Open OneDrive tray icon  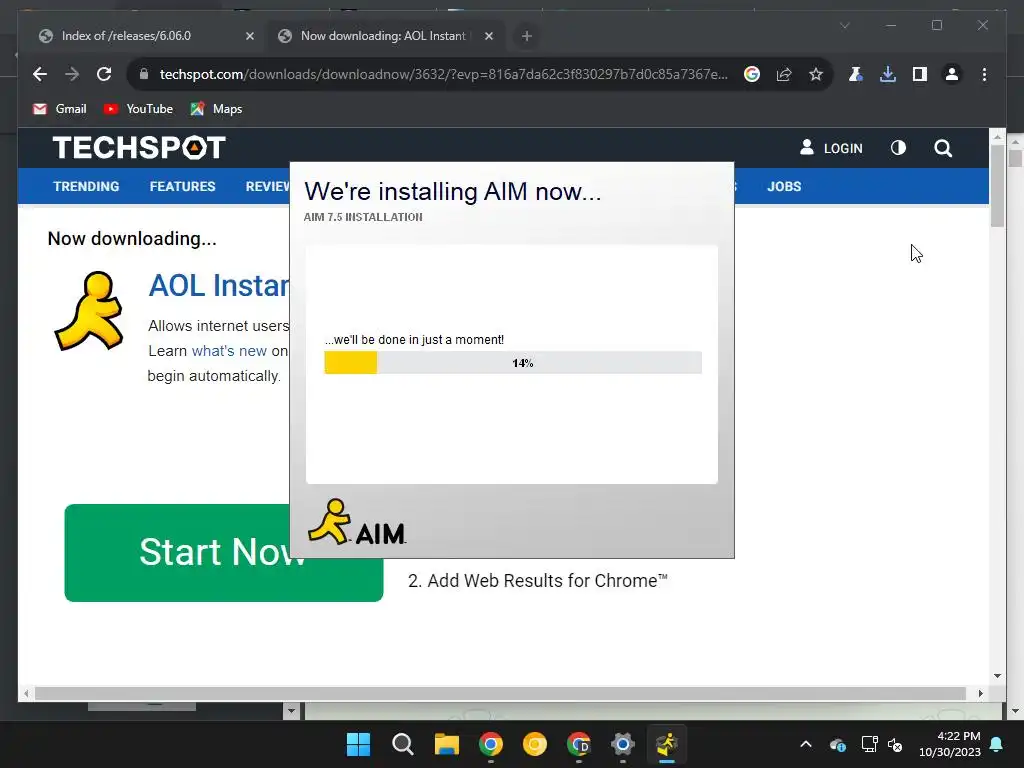point(838,744)
